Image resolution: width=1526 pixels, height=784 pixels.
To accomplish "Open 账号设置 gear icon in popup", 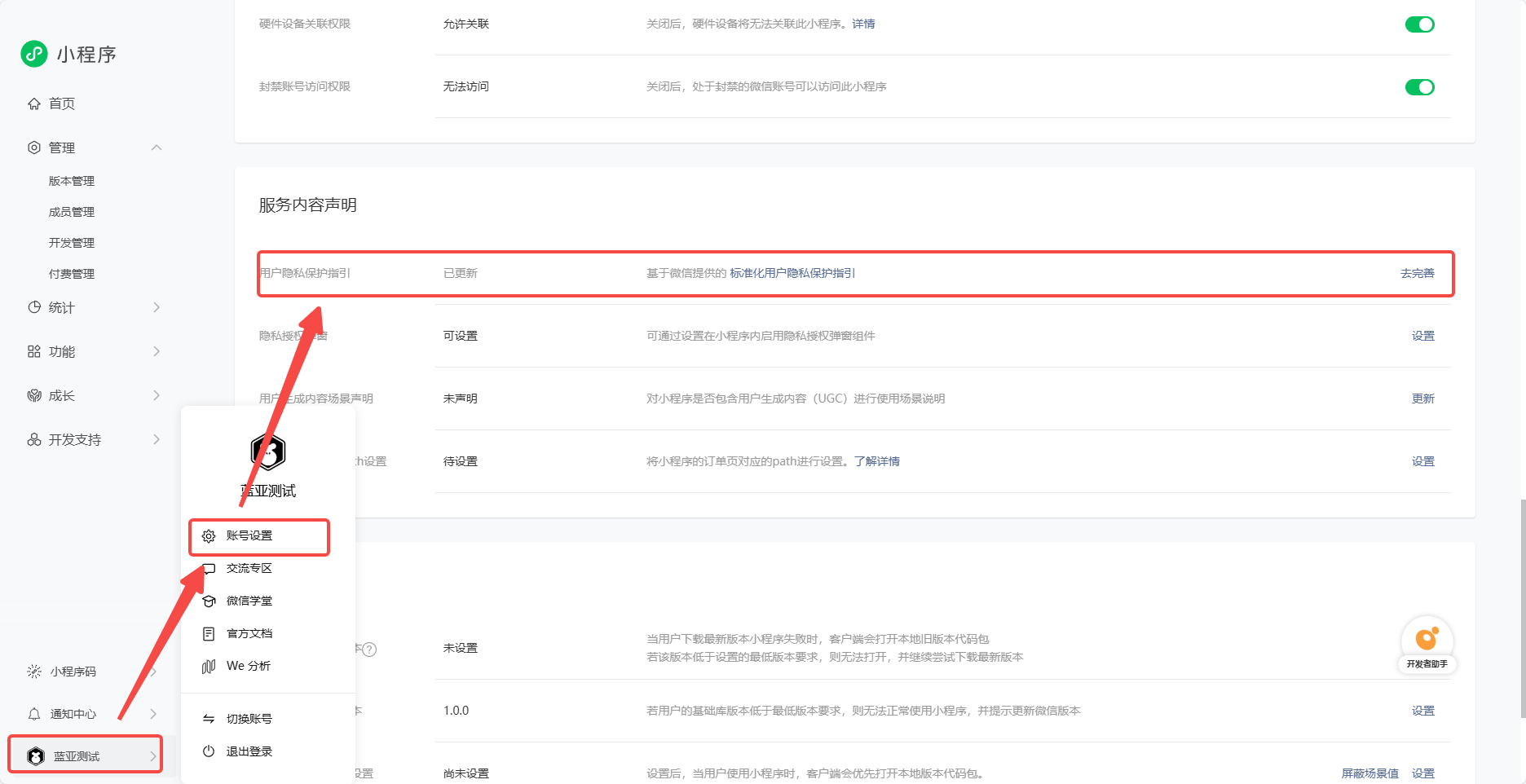I will tap(209, 536).
